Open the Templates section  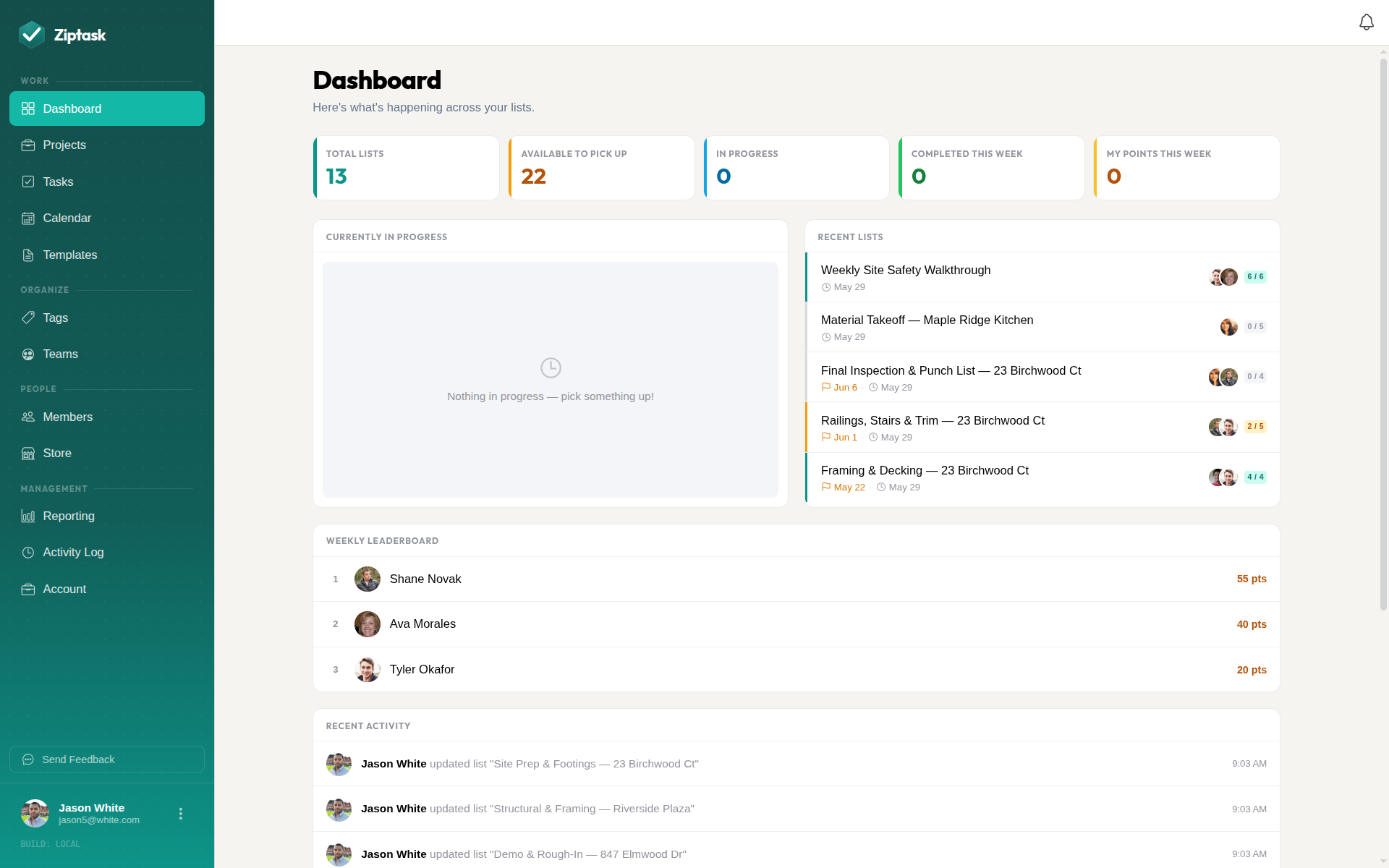click(x=107, y=255)
